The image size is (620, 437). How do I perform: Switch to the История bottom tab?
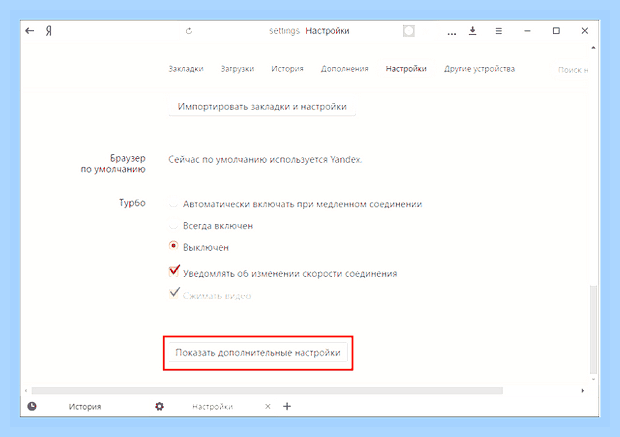pos(85,407)
